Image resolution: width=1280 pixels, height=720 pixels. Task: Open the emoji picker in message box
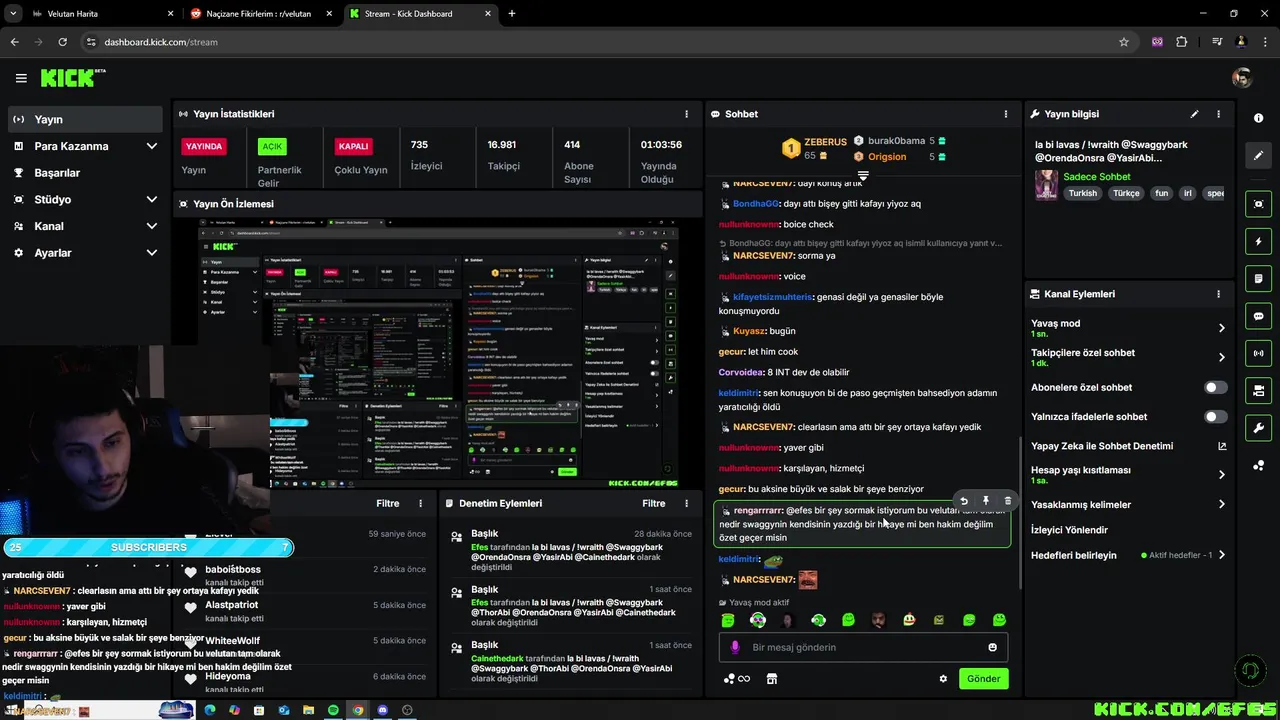992,647
